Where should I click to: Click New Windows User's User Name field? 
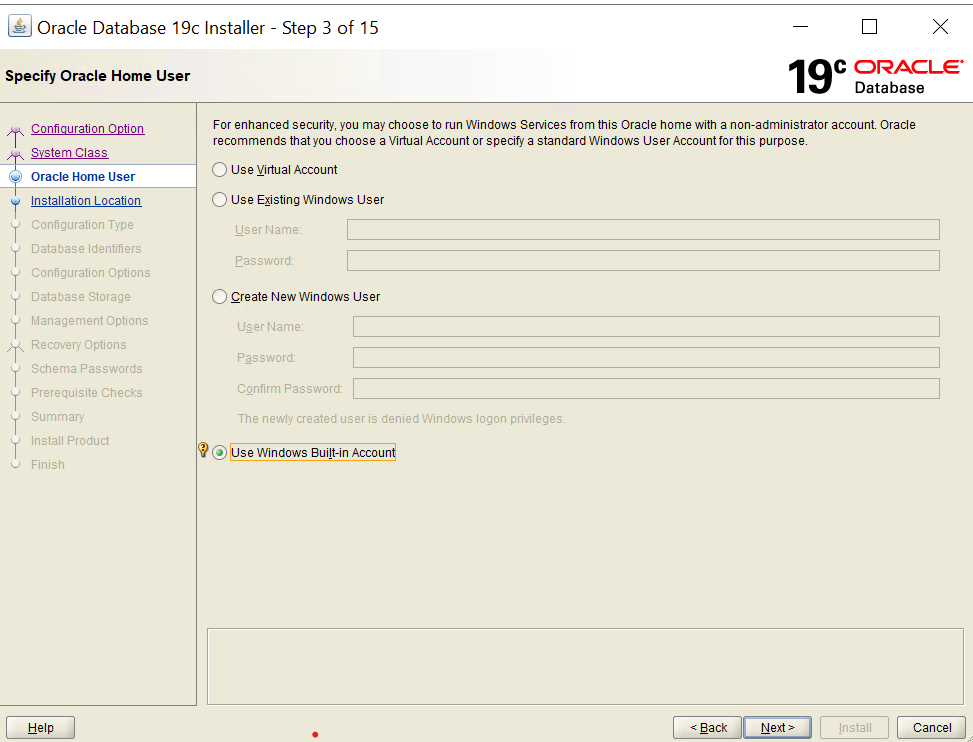pos(646,326)
